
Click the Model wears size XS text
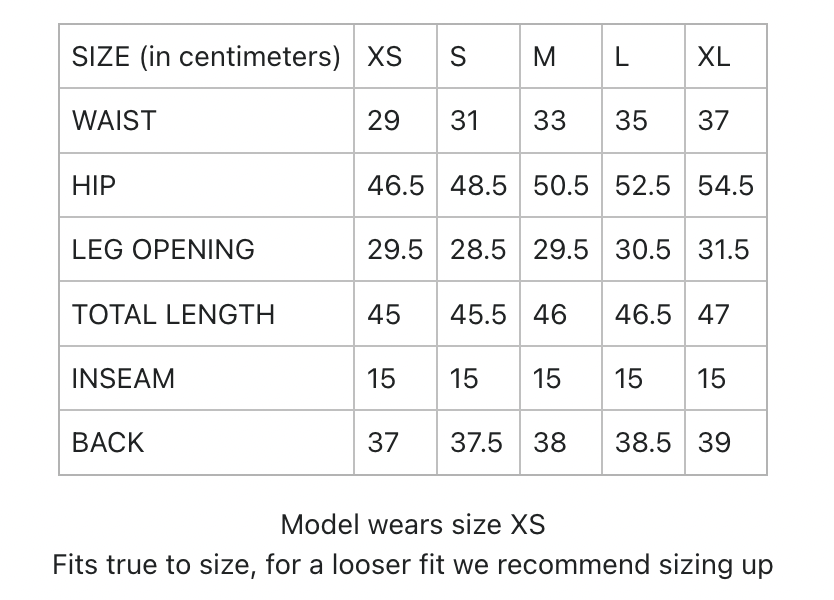(x=413, y=524)
